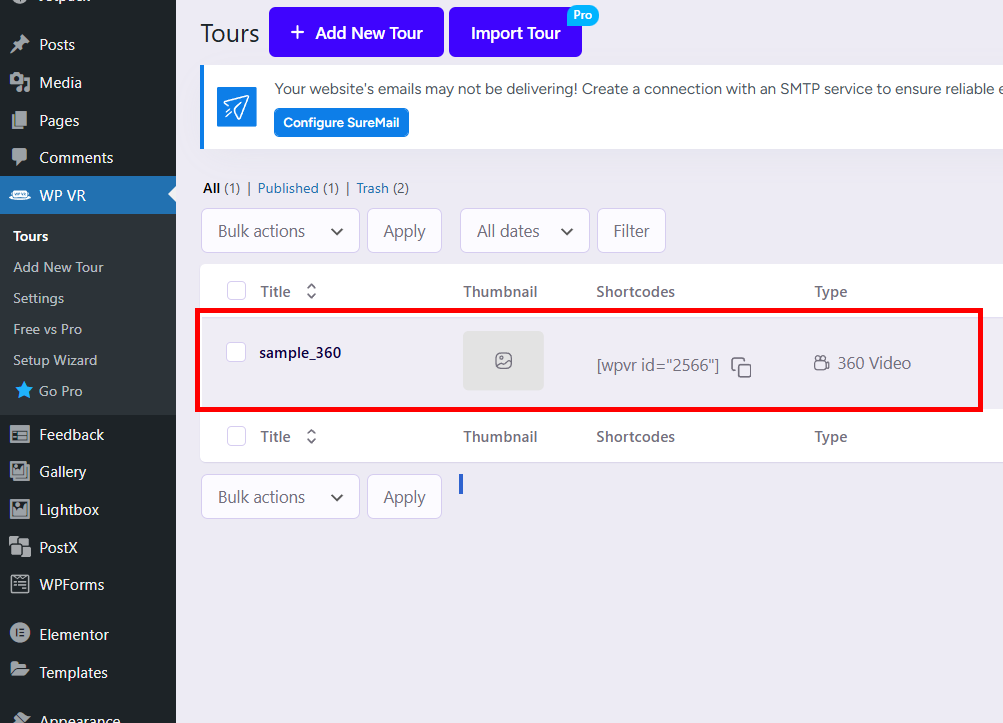Click the Comments bubble icon

coord(20,157)
